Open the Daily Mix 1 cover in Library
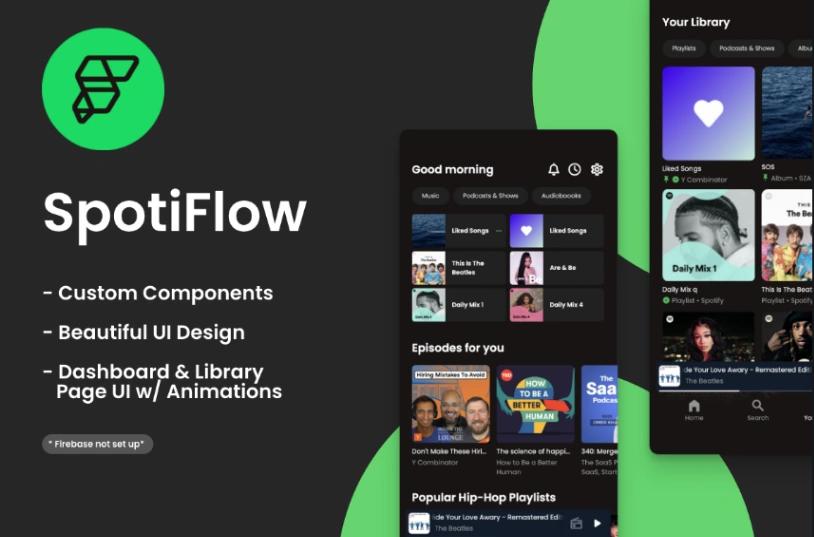814x537 pixels. point(709,235)
